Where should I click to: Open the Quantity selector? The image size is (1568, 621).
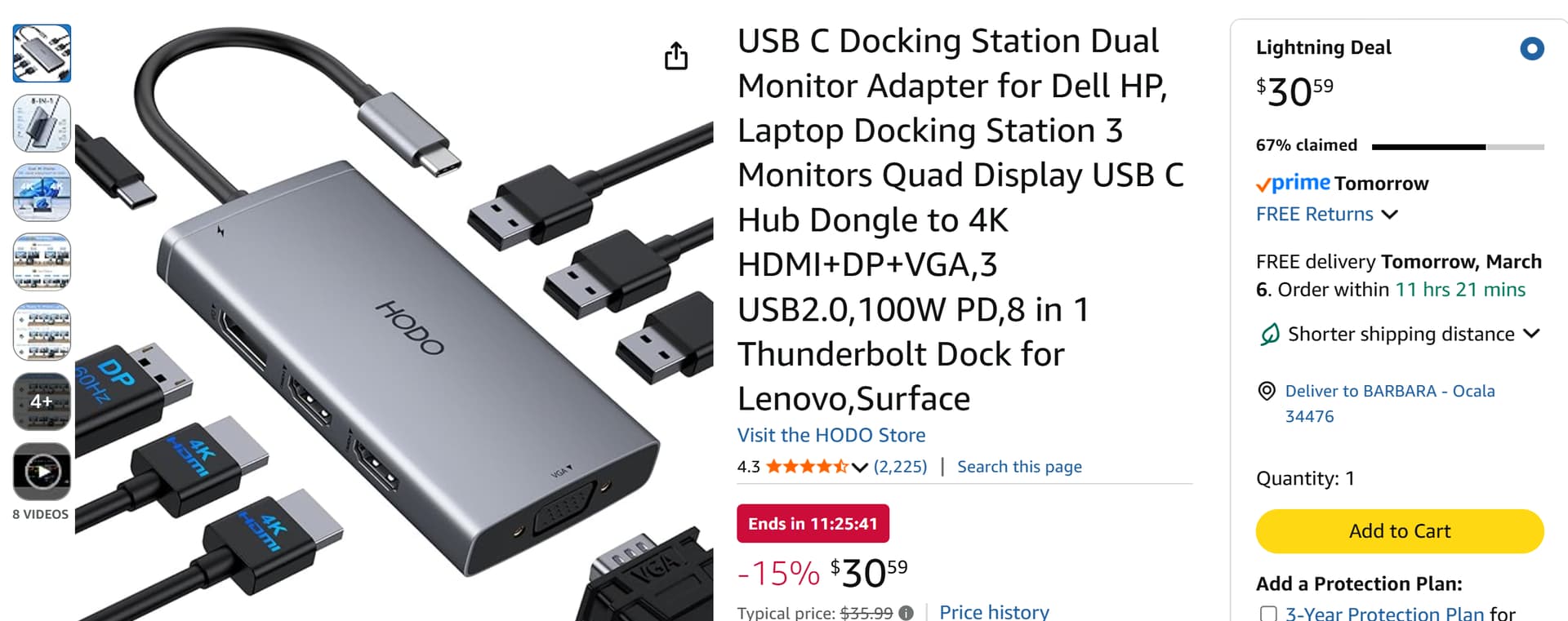[x=1305, y=478]
